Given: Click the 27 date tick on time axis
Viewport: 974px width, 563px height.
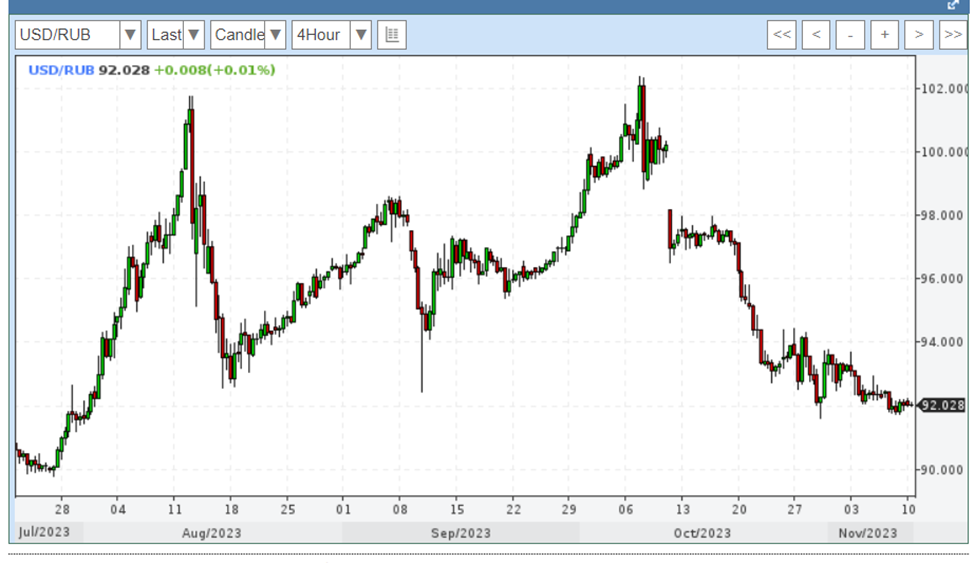Looking at the screenshot, I should [x=795, y=510].
